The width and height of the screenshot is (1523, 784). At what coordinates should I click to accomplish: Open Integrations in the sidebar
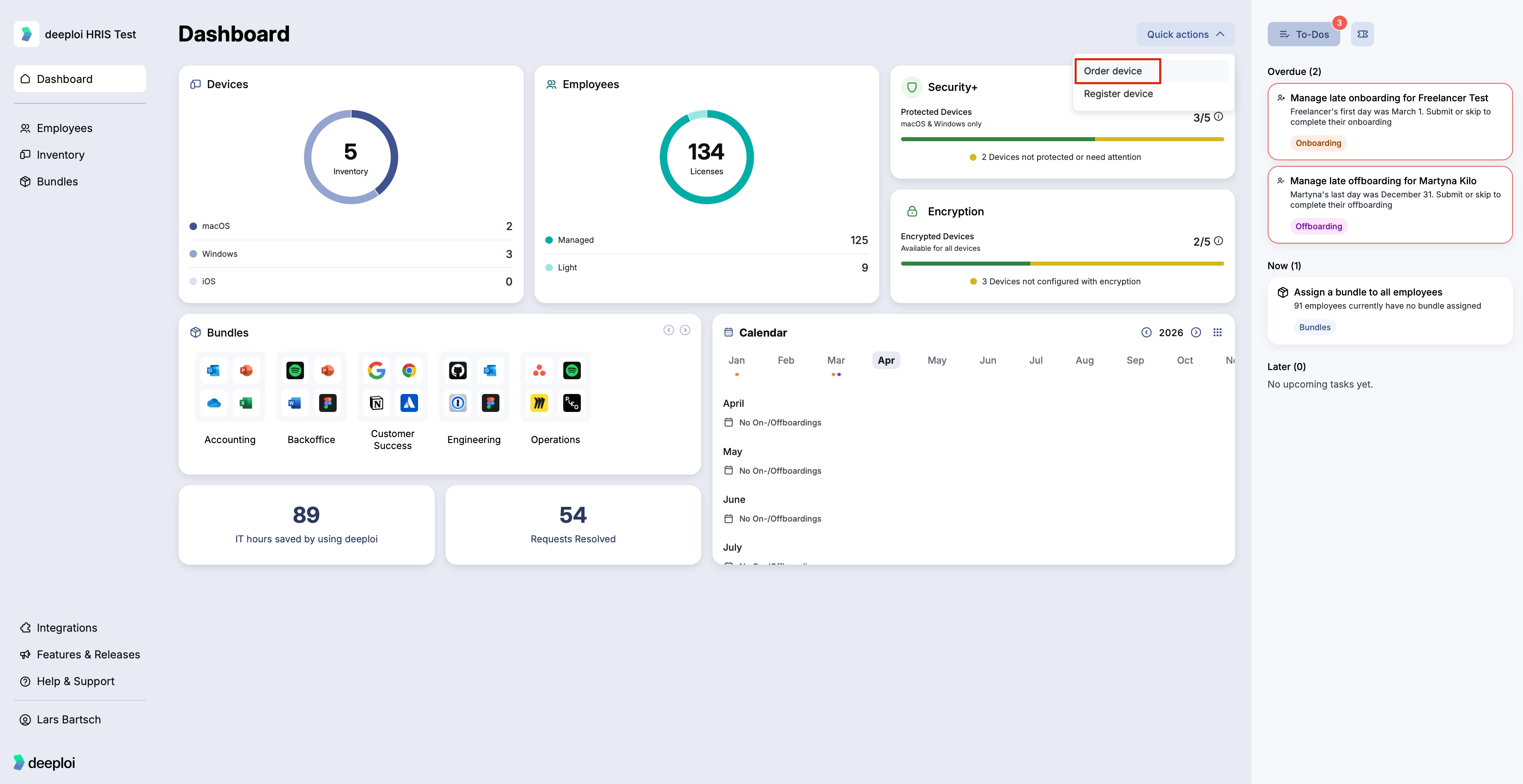[80, 628]
